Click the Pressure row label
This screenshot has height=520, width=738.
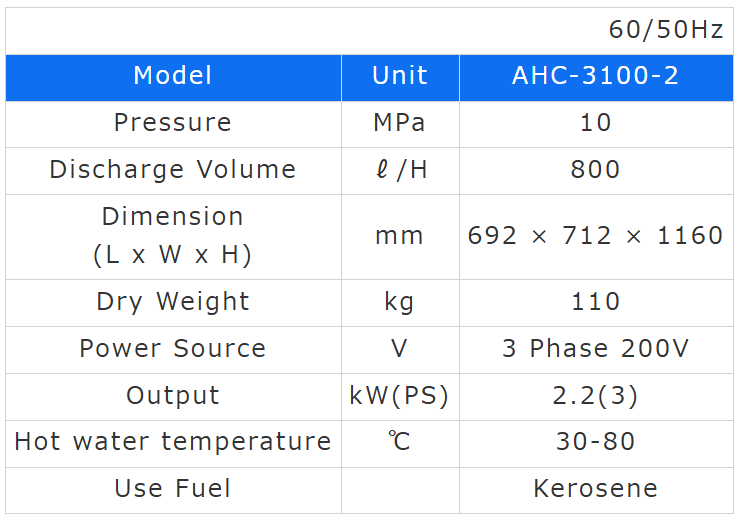click(x=173, y=123)
